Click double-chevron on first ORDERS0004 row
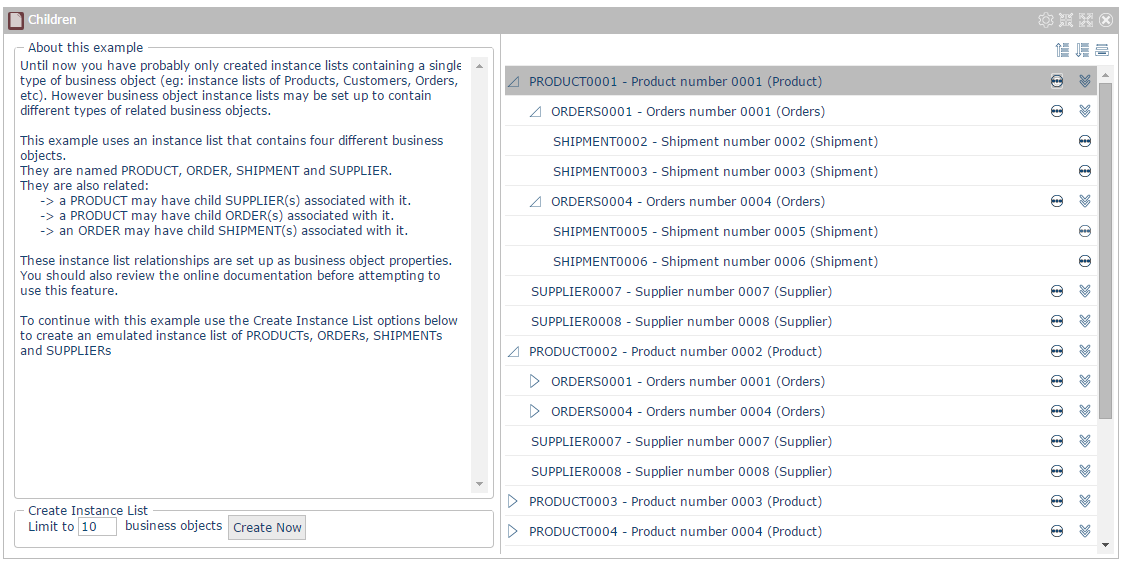The image size is (1125, 567). 1085,202
